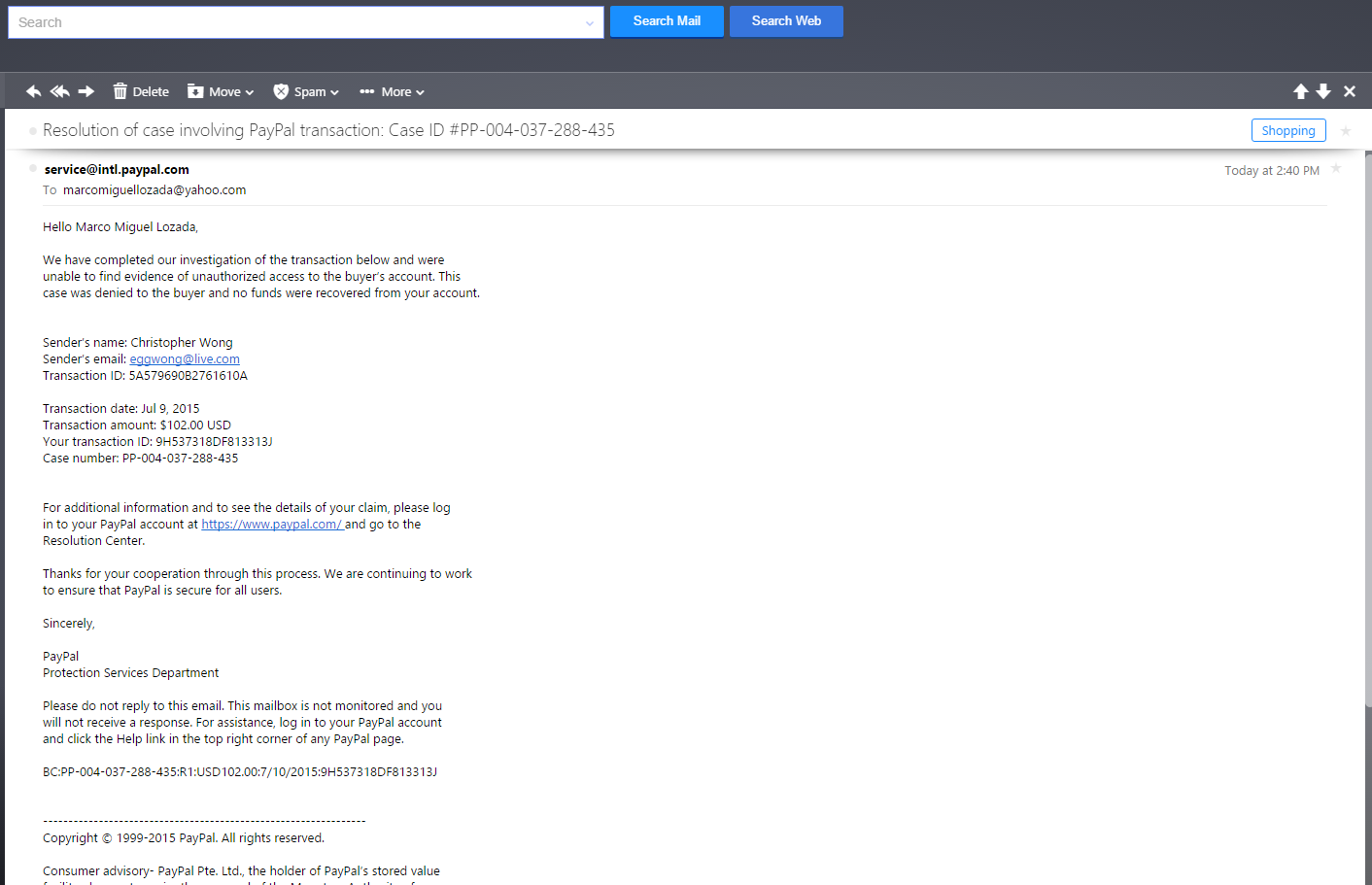Click the Forward arrow icon
1372x885 pixels.
click(x=86, y=91)
